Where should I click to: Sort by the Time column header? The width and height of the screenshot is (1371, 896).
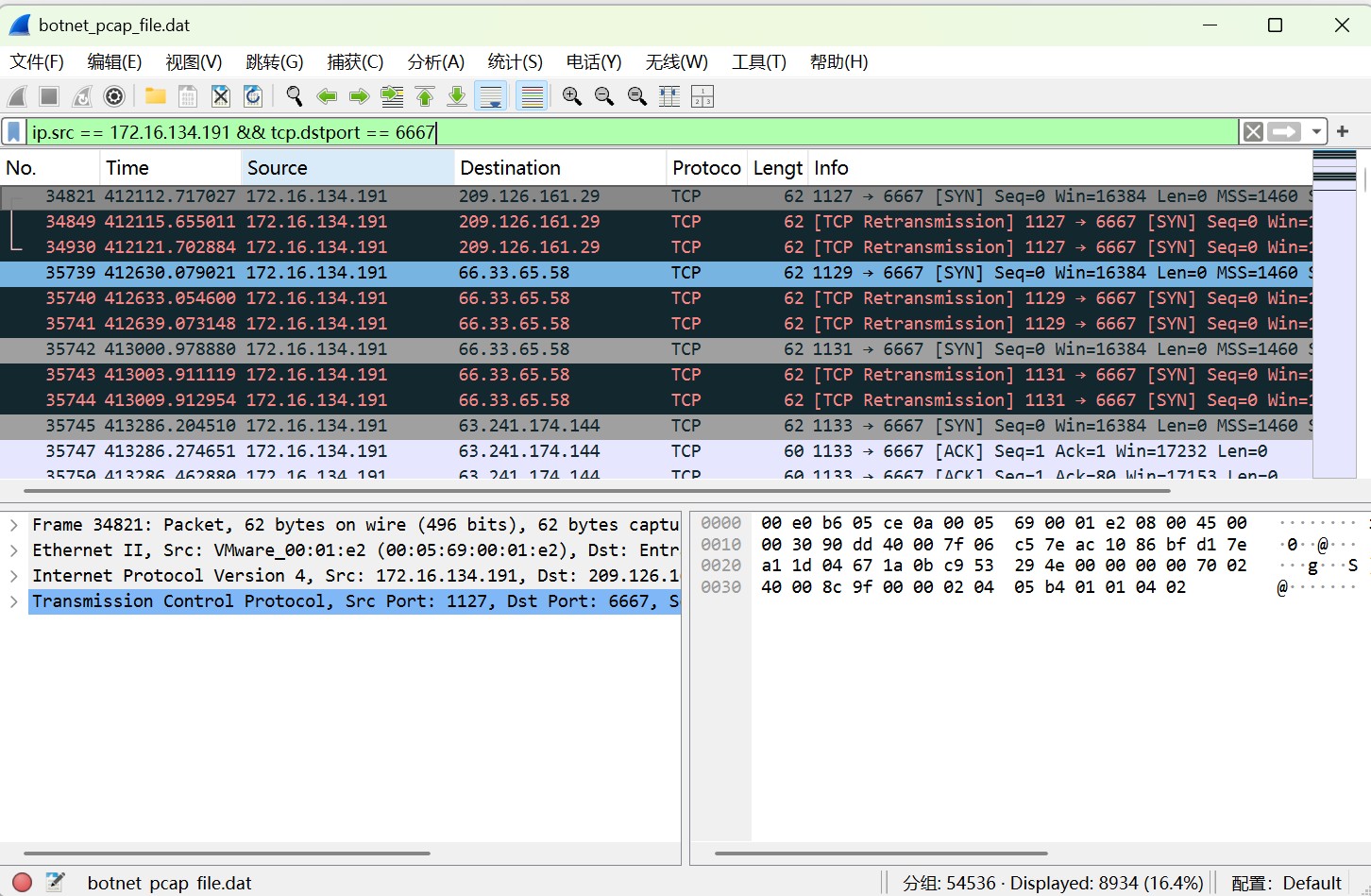click(170, 168)
